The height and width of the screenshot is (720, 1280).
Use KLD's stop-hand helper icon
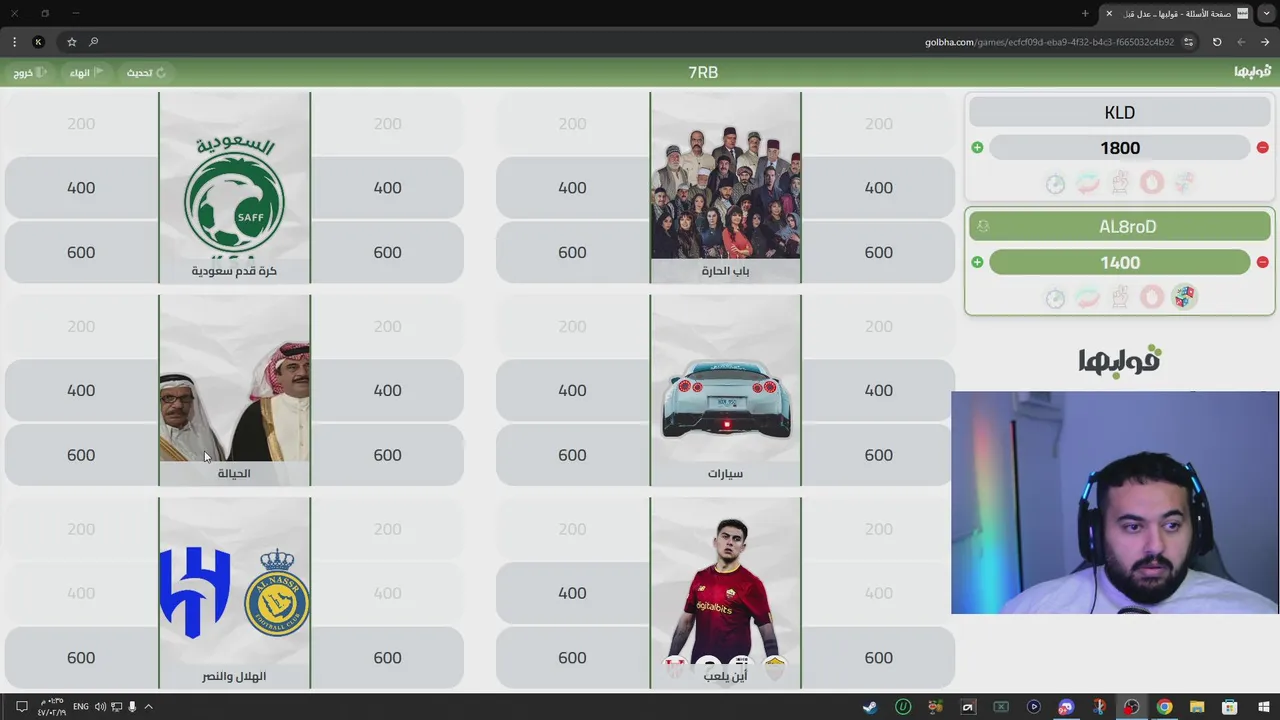point(1152,183)
